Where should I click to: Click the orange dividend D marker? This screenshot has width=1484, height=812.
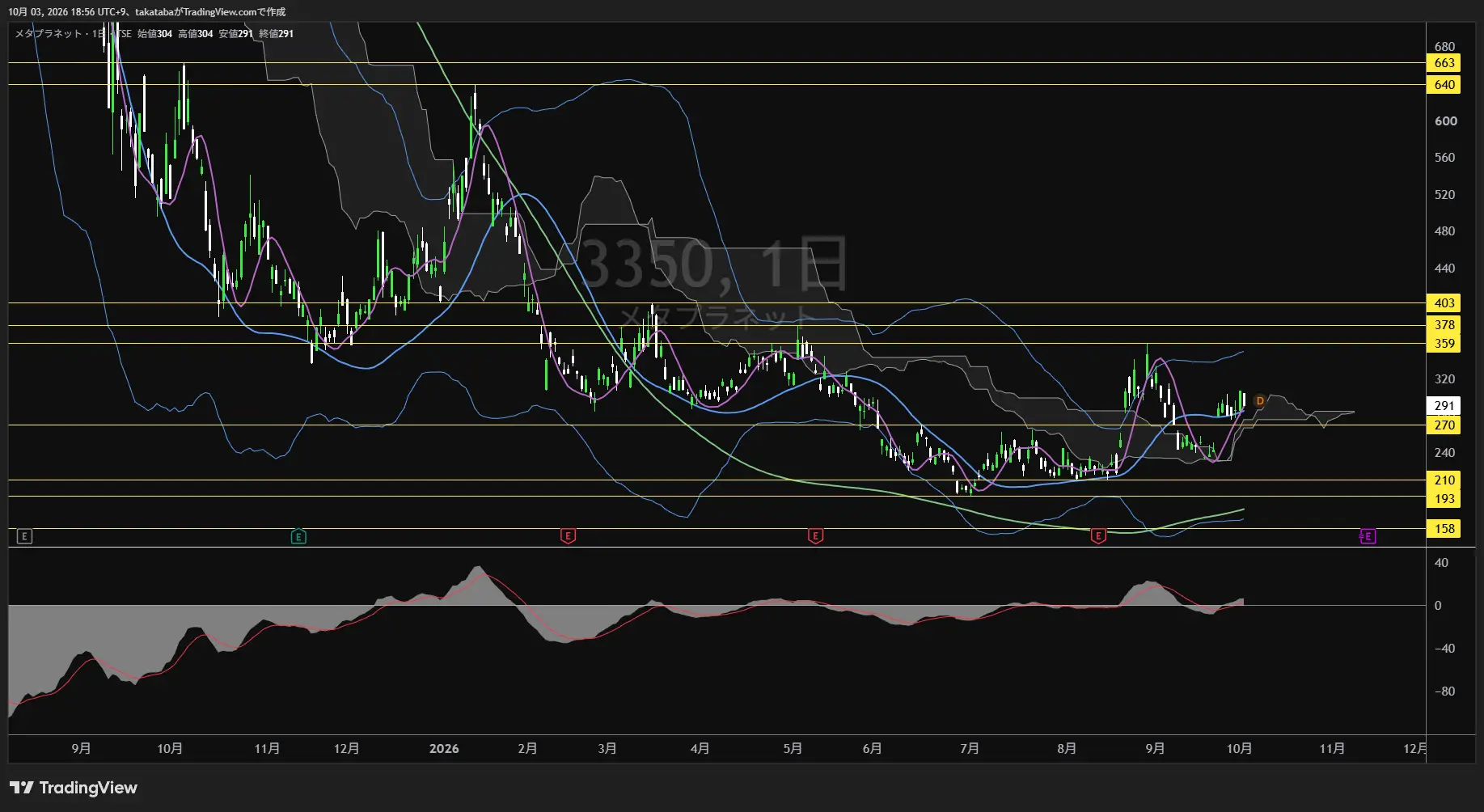(x=1259, y=401)
